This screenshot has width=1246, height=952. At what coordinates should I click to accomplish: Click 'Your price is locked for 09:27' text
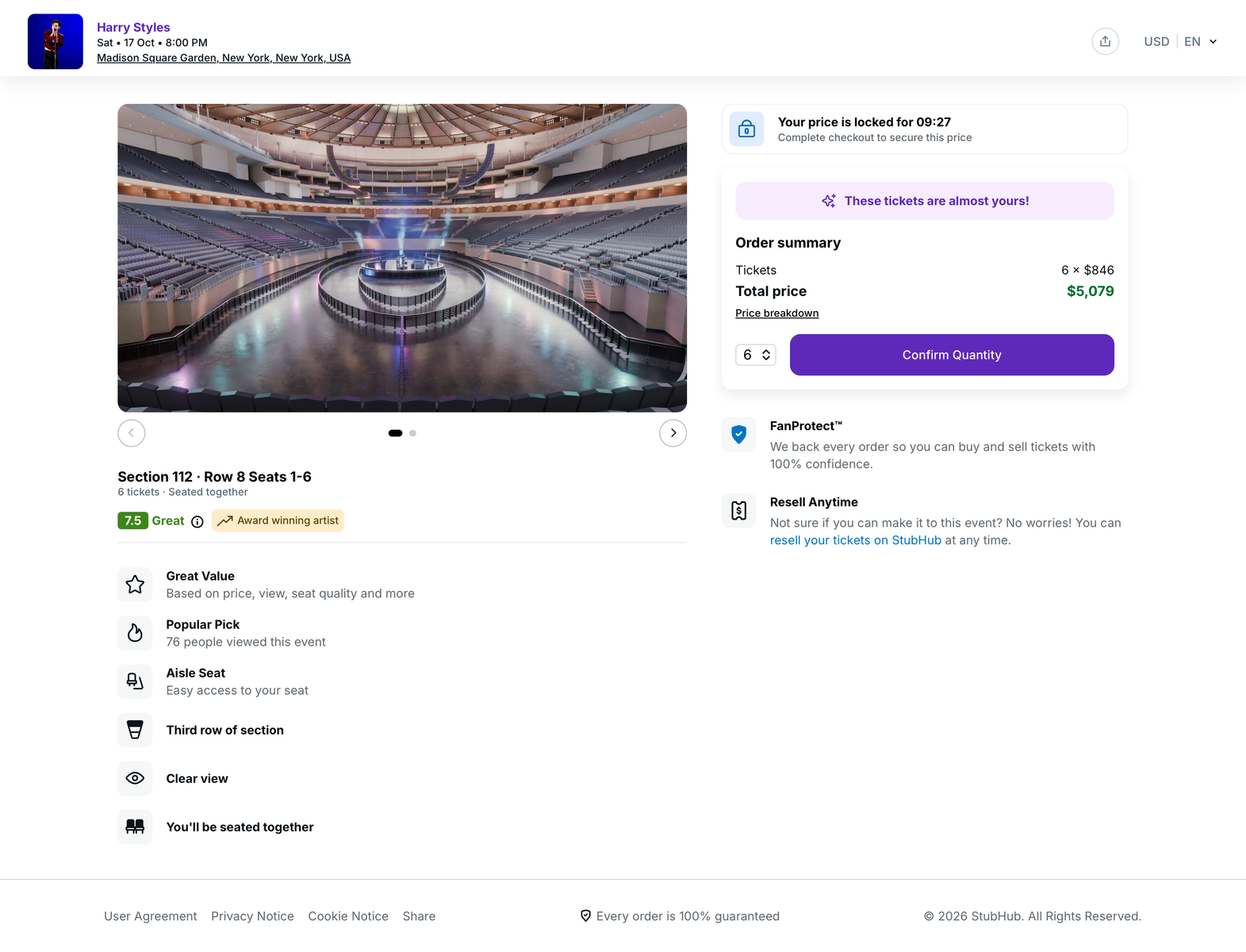864,122
